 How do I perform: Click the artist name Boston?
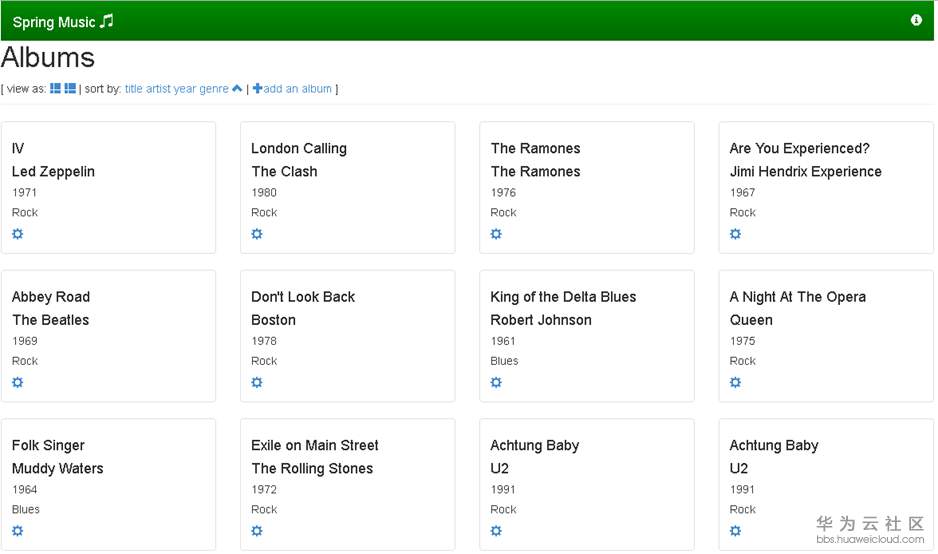click(273, 320)
